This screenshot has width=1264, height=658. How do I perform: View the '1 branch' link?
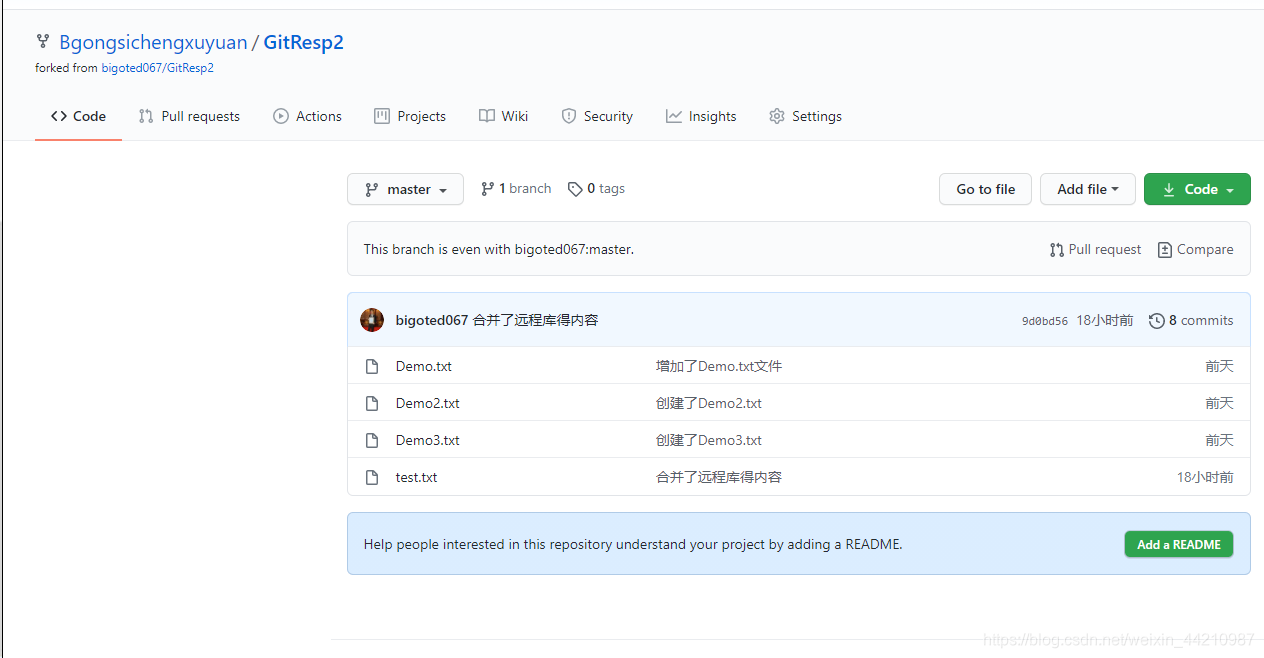[x=516, y=188]
